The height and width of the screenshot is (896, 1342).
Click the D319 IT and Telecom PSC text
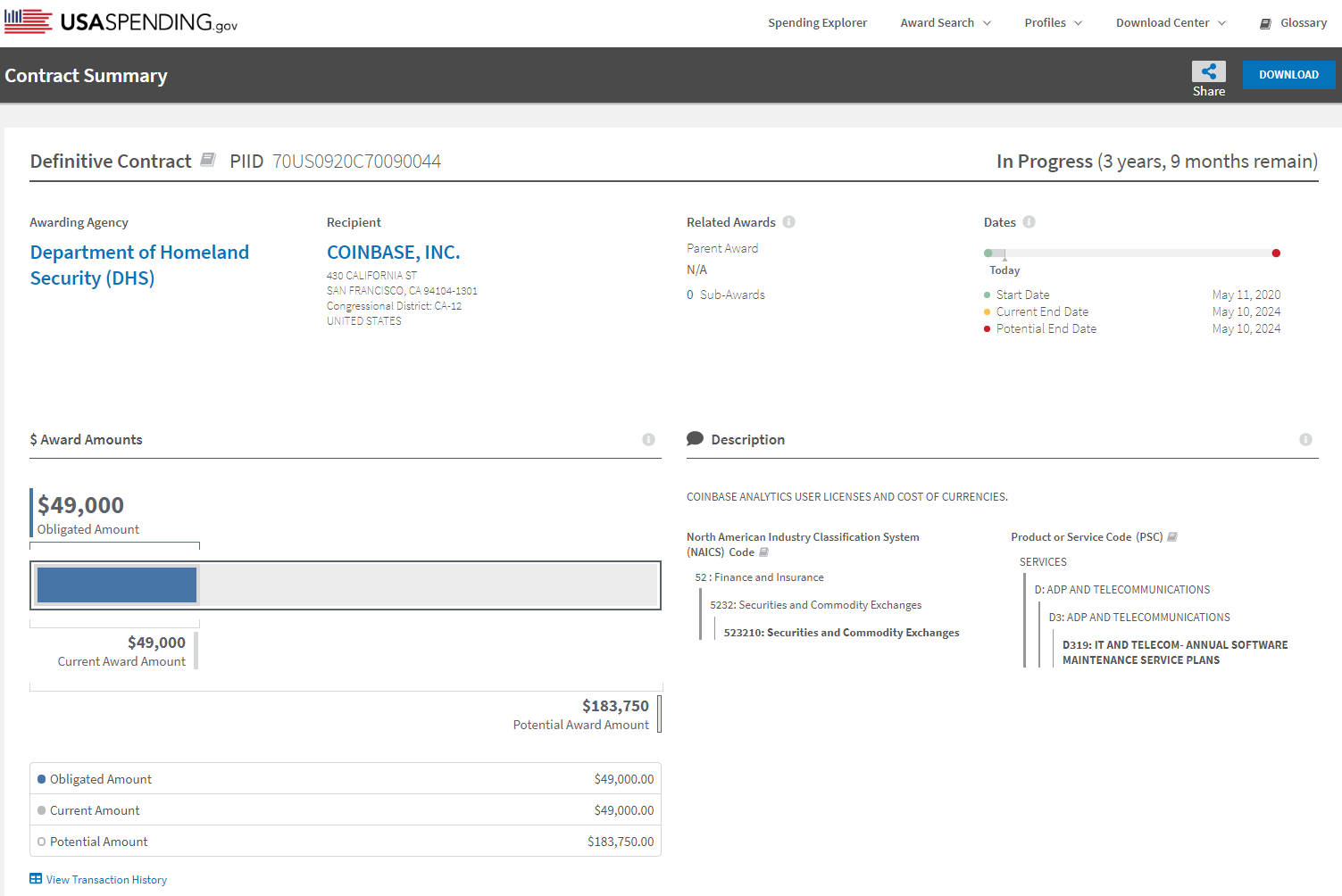click(x=1175, y=652)
